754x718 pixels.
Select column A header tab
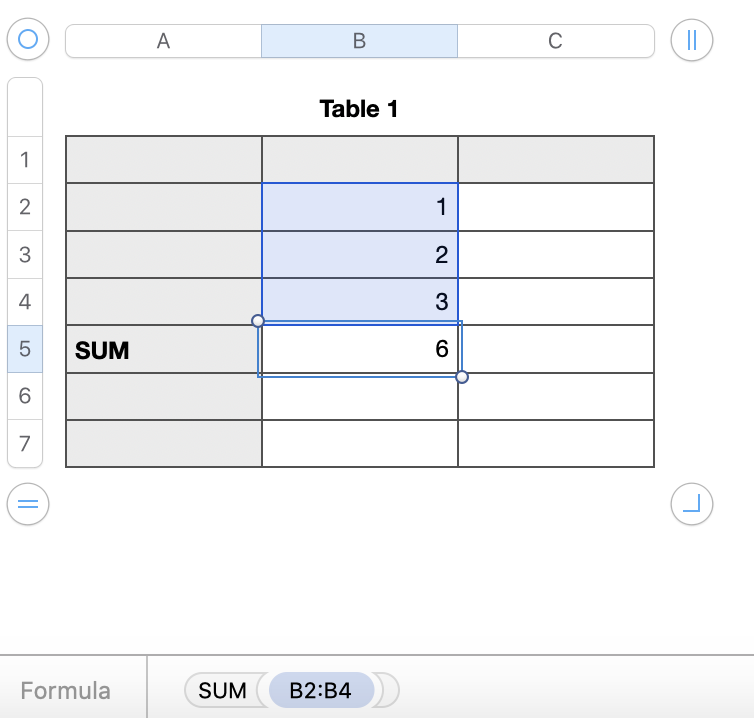(x=163, y=41)
